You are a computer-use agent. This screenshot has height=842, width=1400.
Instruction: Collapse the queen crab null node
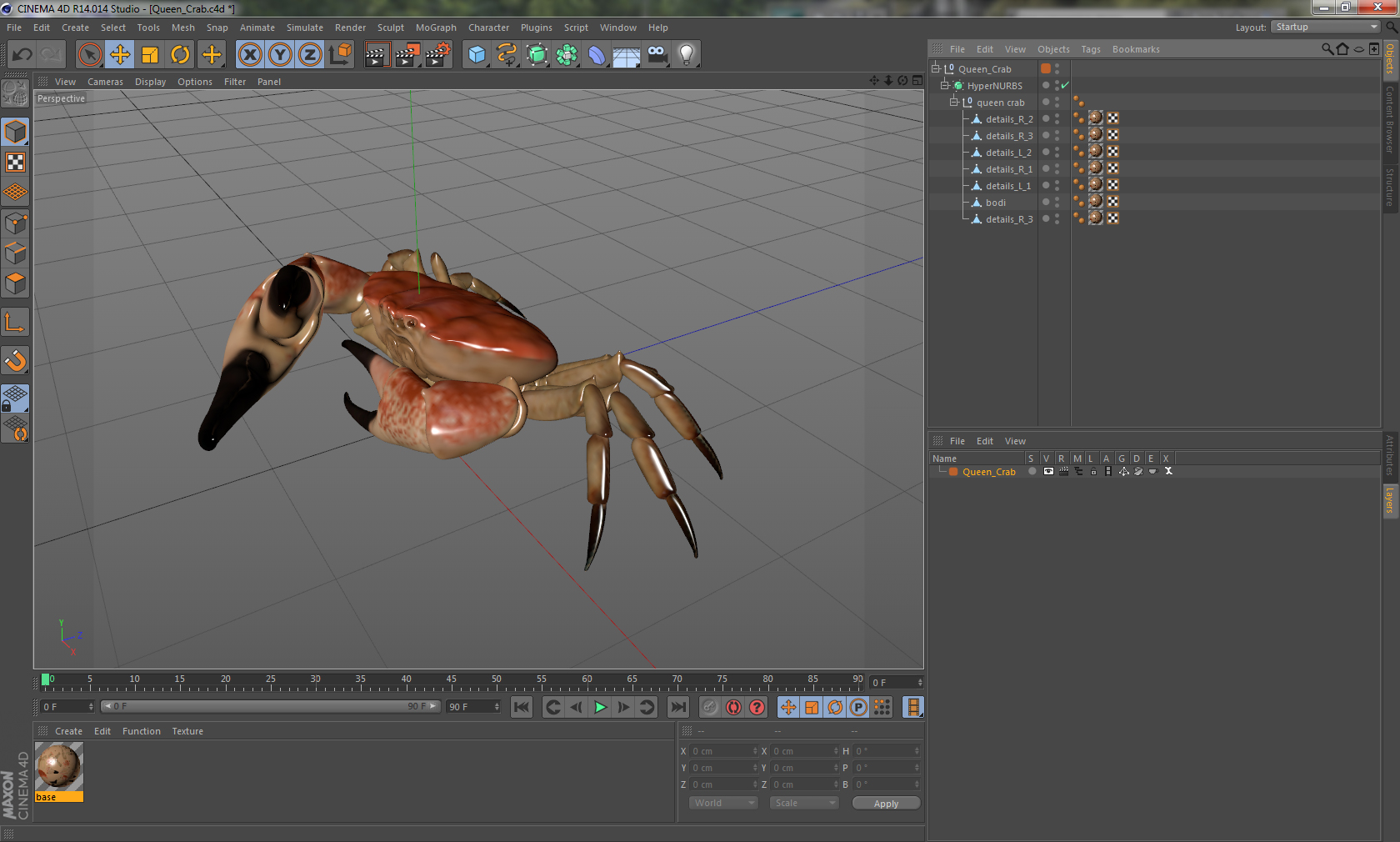954,102
